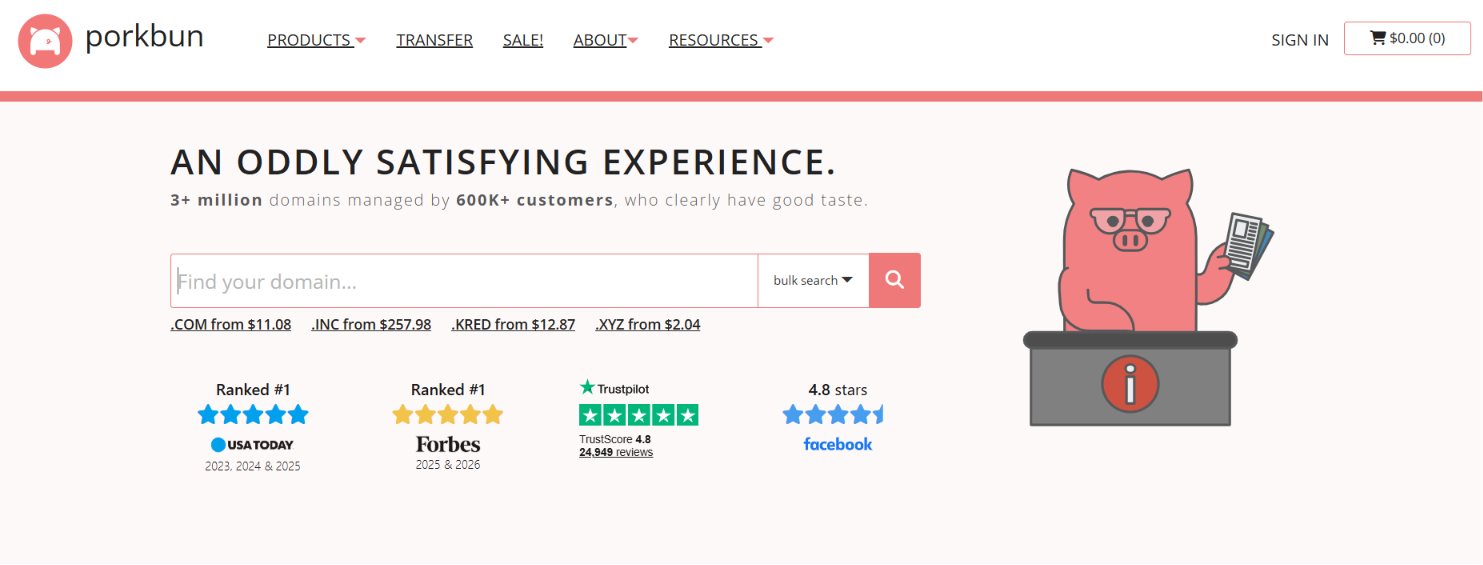Click the '4.8 stars' text

point(838,389)
